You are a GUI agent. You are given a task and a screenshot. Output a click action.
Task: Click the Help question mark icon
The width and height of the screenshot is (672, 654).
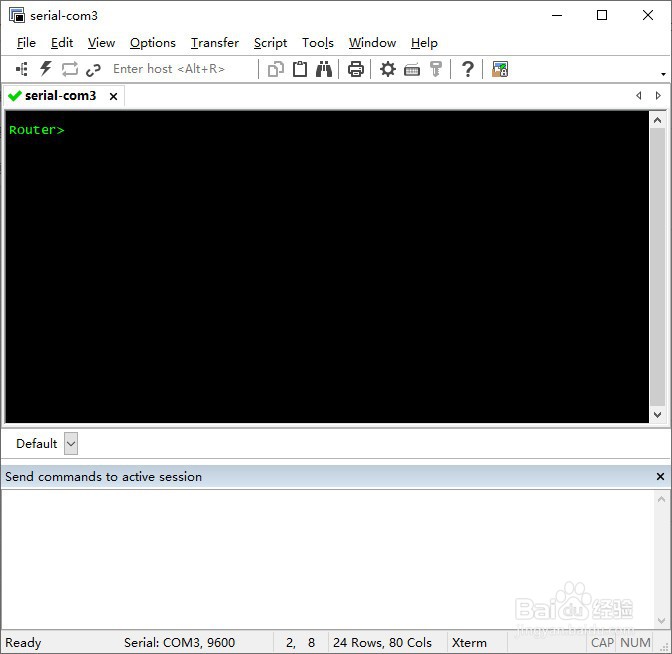(x=468, y=69)
